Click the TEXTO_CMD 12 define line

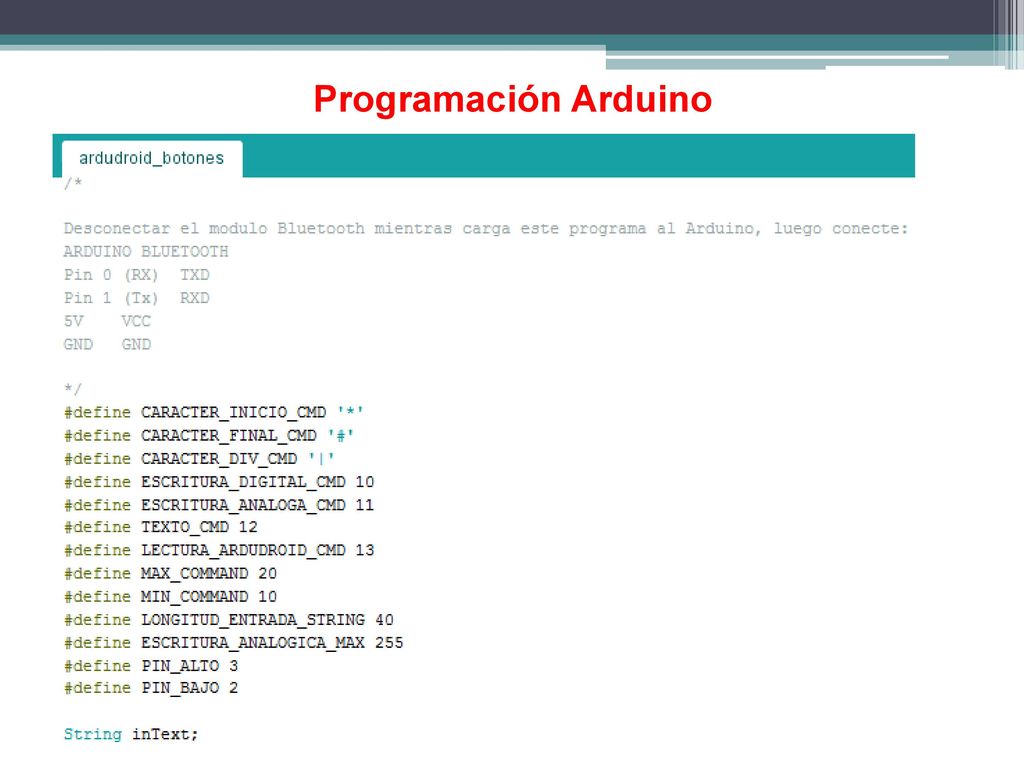tap(161, 527)
